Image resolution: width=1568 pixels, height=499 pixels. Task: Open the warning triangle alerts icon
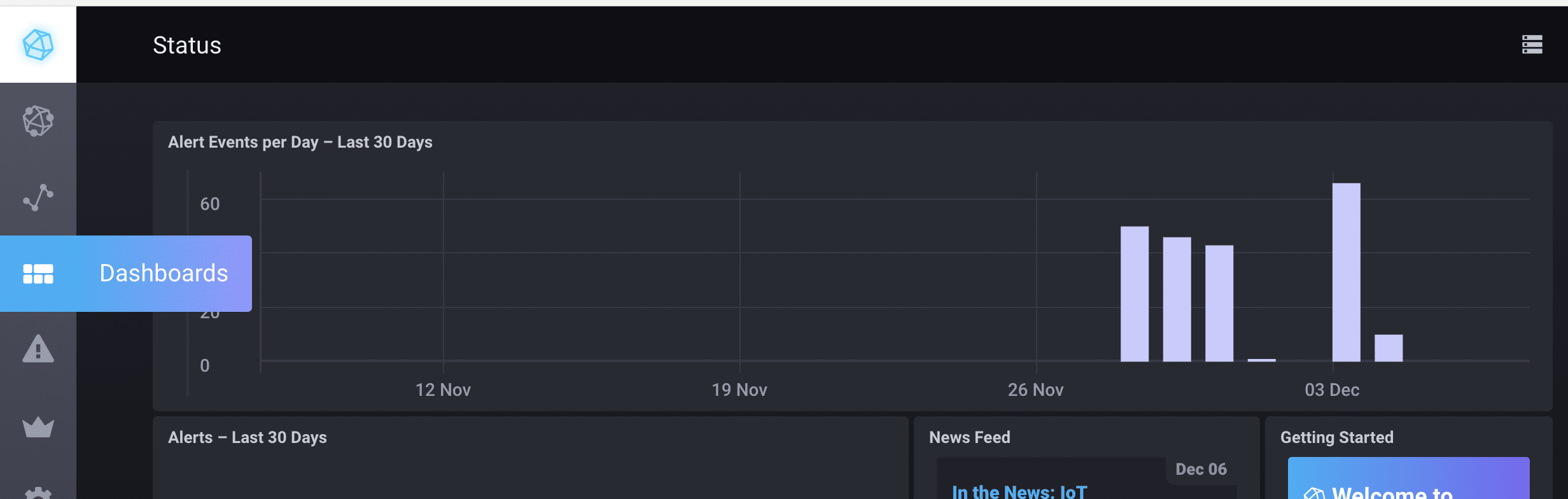[x=38, y=349]
